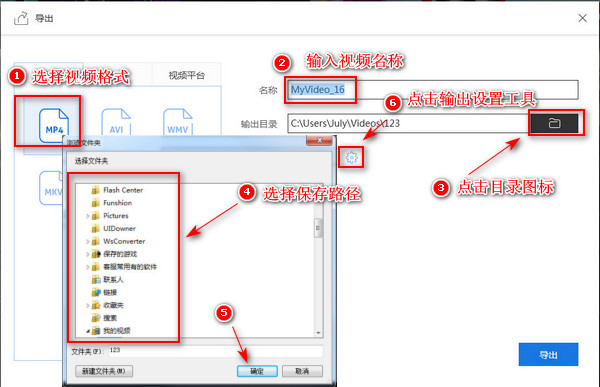
Task: Select the UIDowner folder
Action: pos(119,229)
